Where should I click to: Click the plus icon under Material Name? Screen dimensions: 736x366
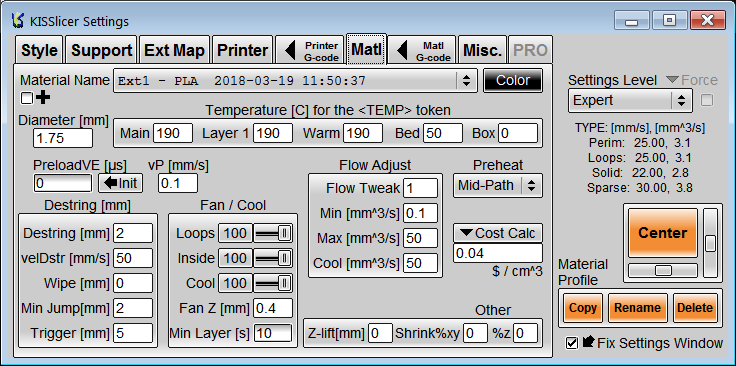pyautogui.click(x=43, y=98)
